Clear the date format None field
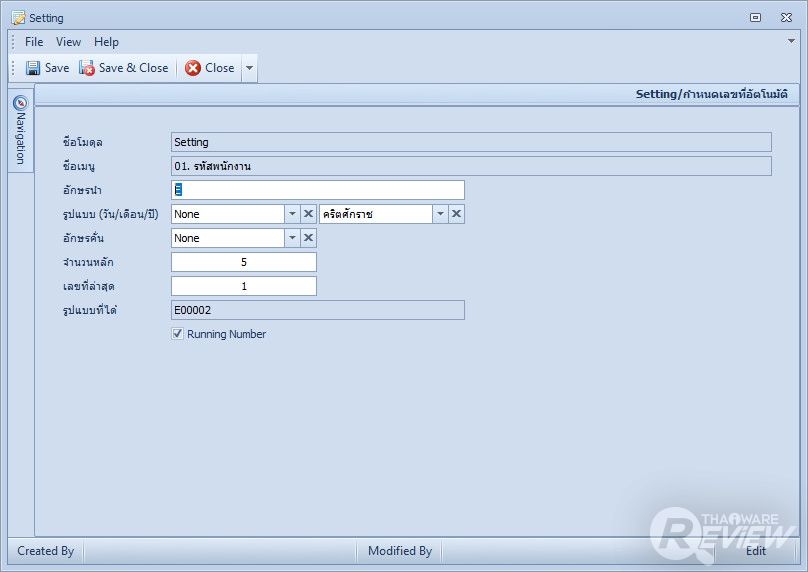Image resolution: width=808 pixels, height=572 pixels. (308, 214)
